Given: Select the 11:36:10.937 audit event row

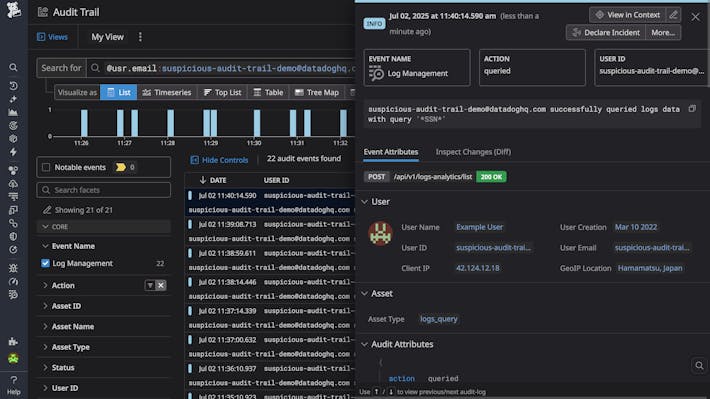Looking at the screenshot, I should [x=270, y=375].
